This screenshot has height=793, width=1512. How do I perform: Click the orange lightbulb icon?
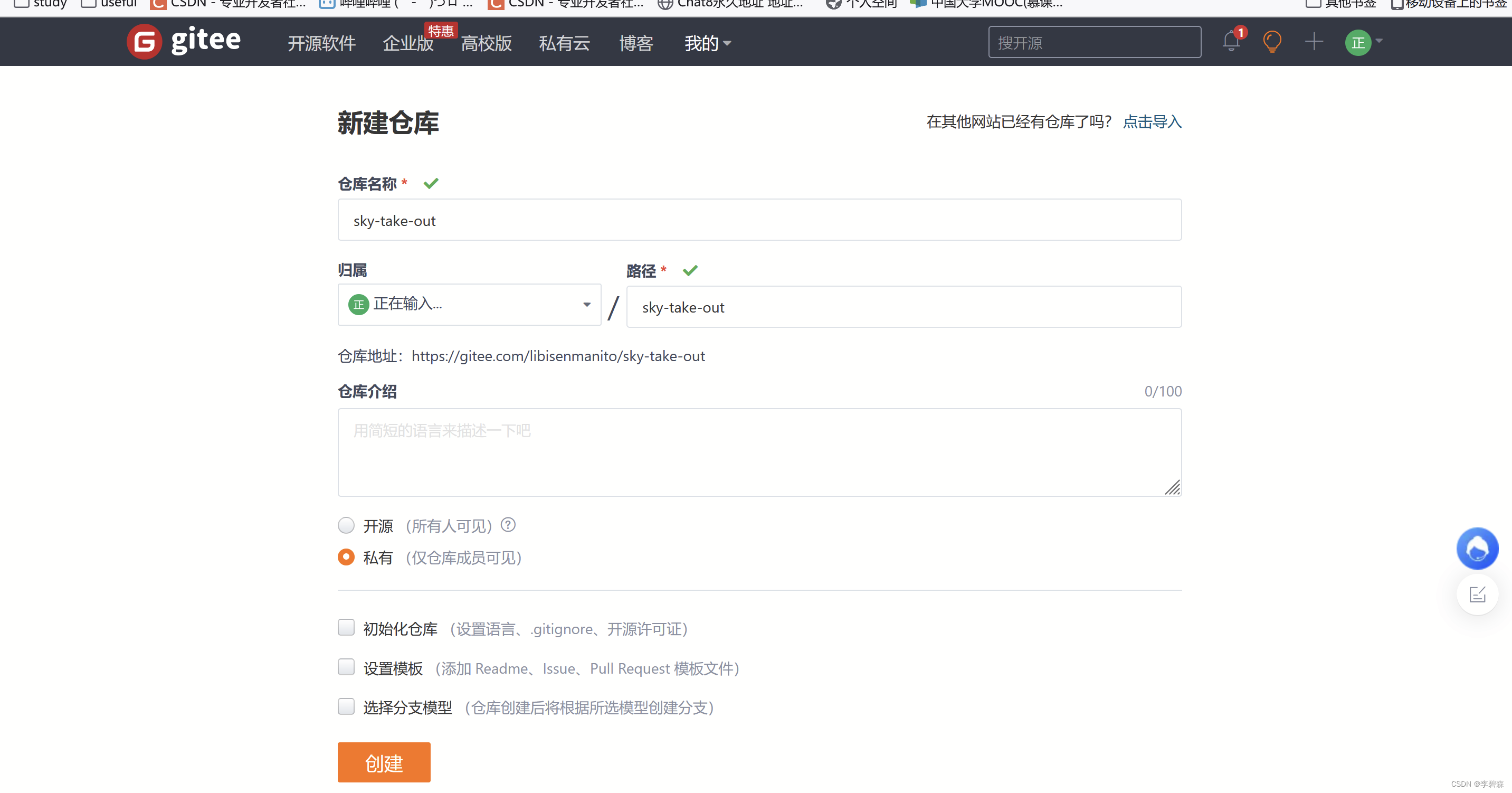coord(1272,42)
